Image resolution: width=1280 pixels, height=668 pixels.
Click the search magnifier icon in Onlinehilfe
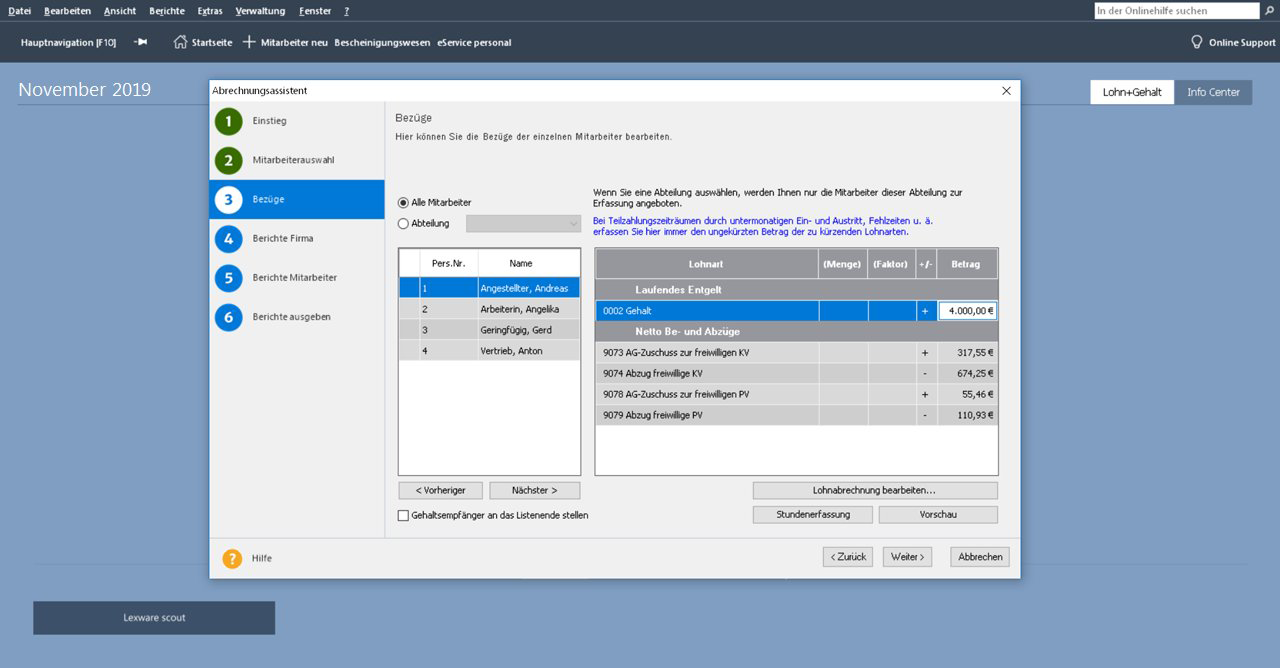[x=1270, y=11]
